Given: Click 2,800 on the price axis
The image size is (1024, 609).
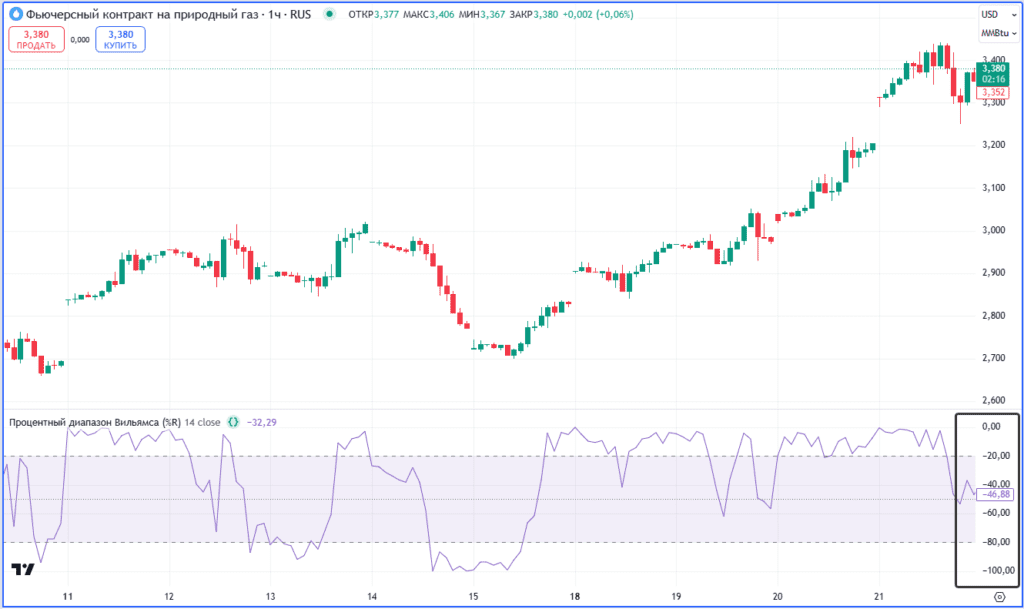Looking at the screenshot, I should coord(993,316).
